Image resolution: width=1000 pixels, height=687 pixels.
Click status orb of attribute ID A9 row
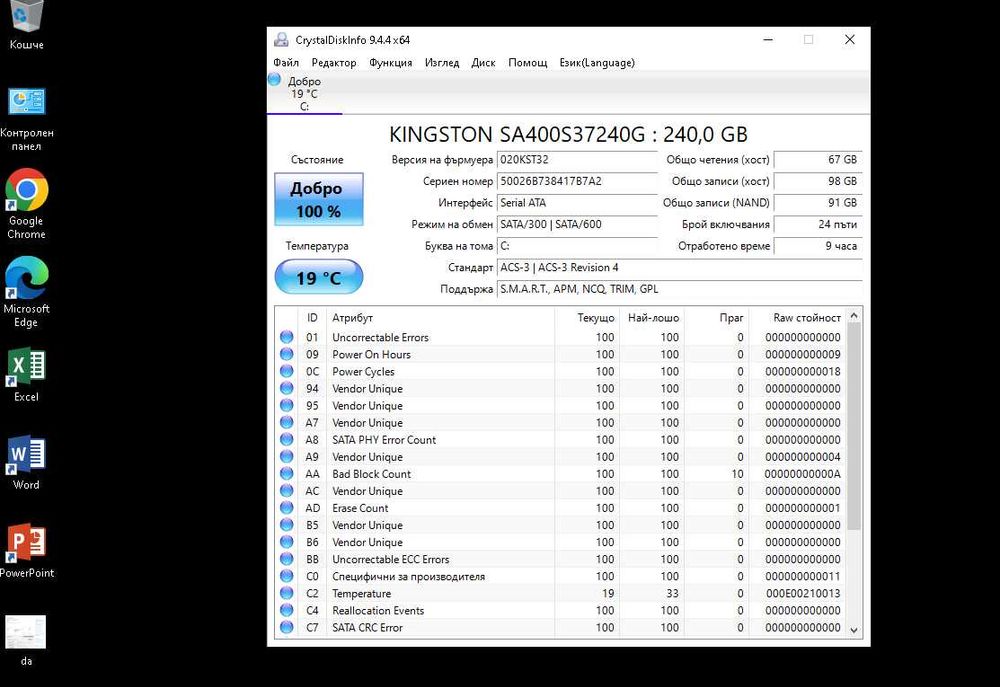click(286, 457)
